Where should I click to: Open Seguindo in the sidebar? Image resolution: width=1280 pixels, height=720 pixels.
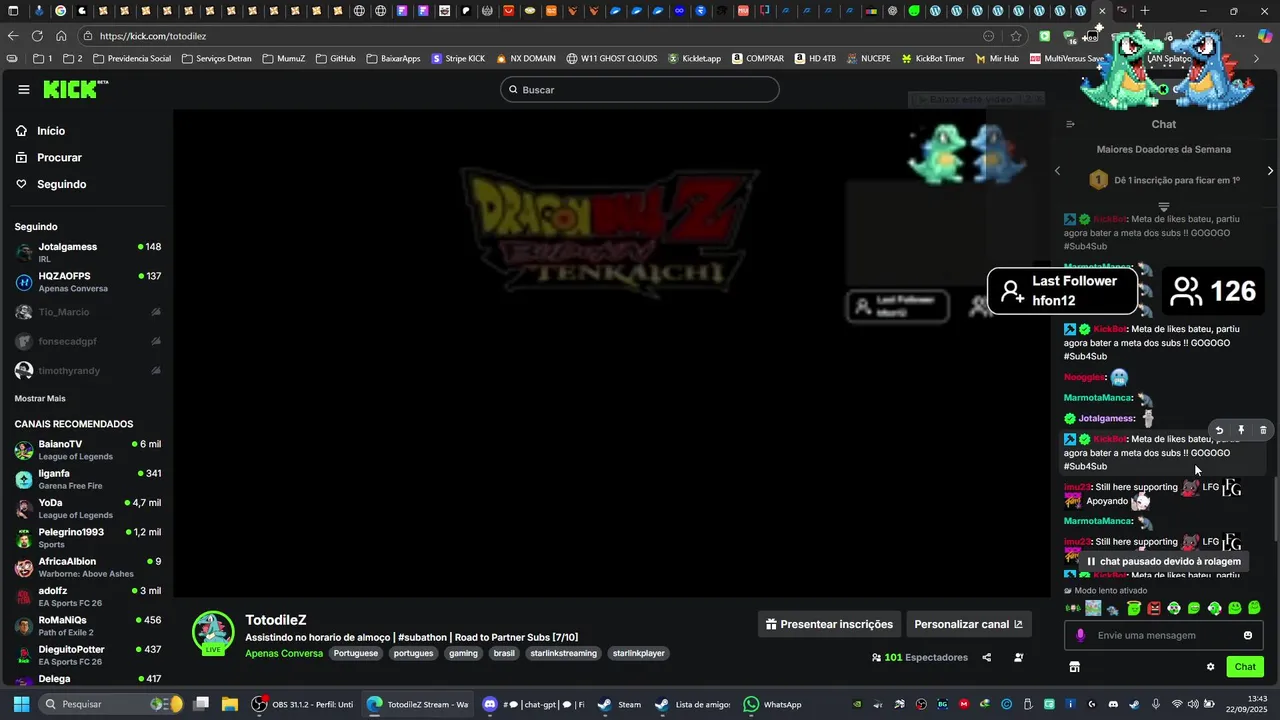pyautogui.click(x=61, y=184)
